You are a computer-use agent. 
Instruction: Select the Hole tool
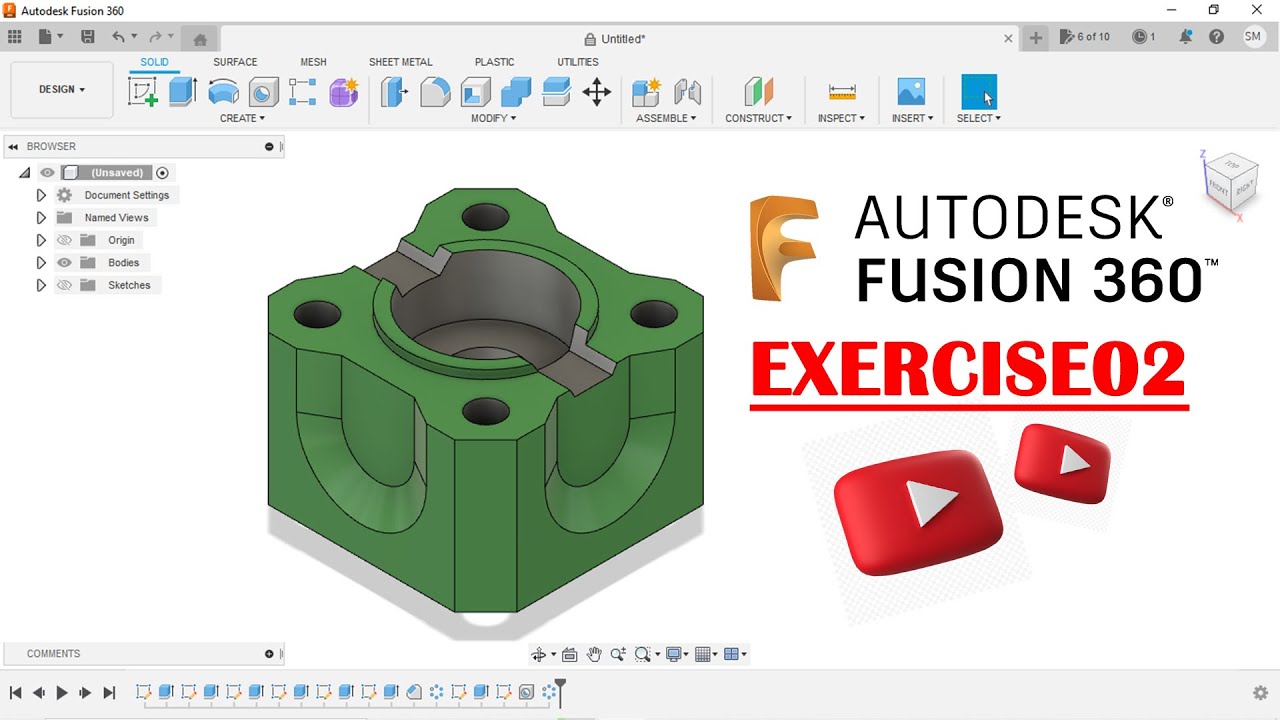pos(263,92)
